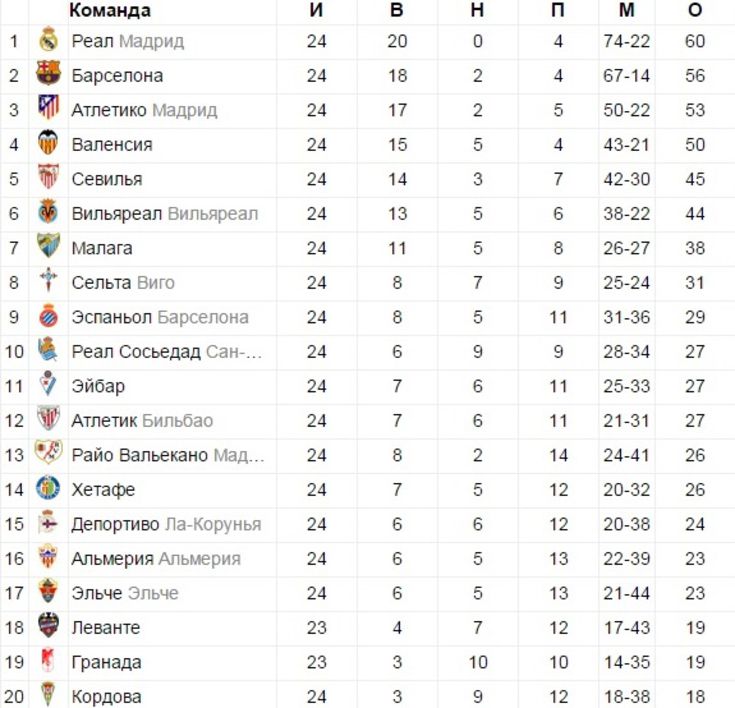Screen dimensions: 735x708
Task: Sort by the О points column header
Action: click(695, 10)
